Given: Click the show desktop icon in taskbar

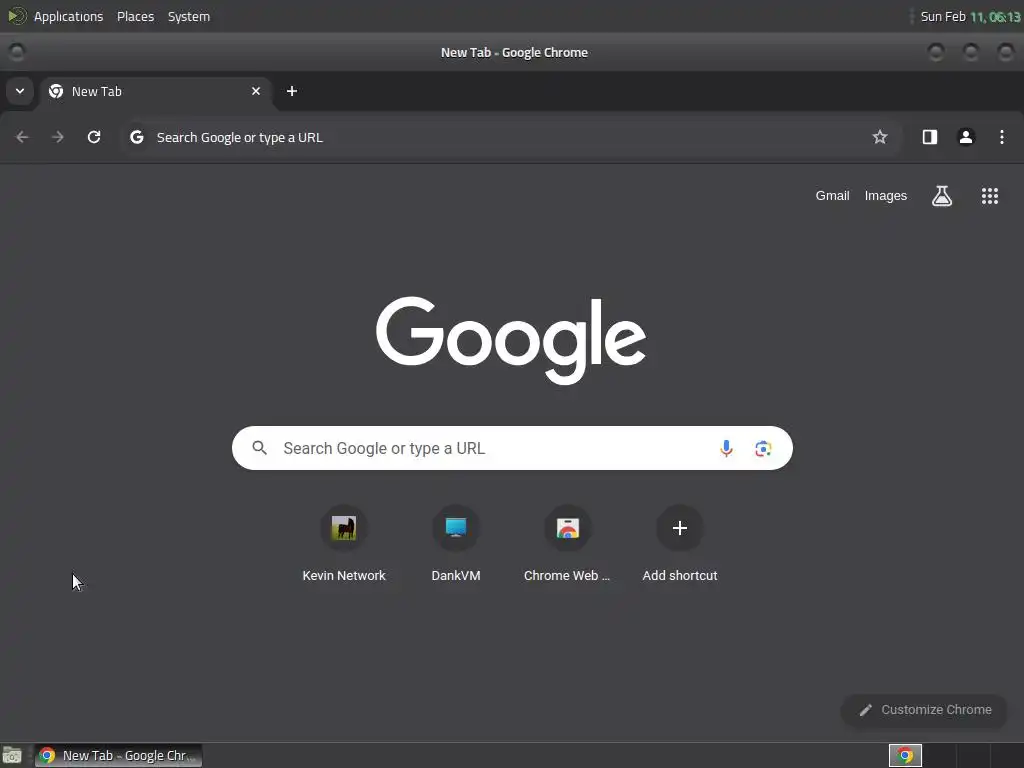Looking at the screenshot, I should pos(12,756).
